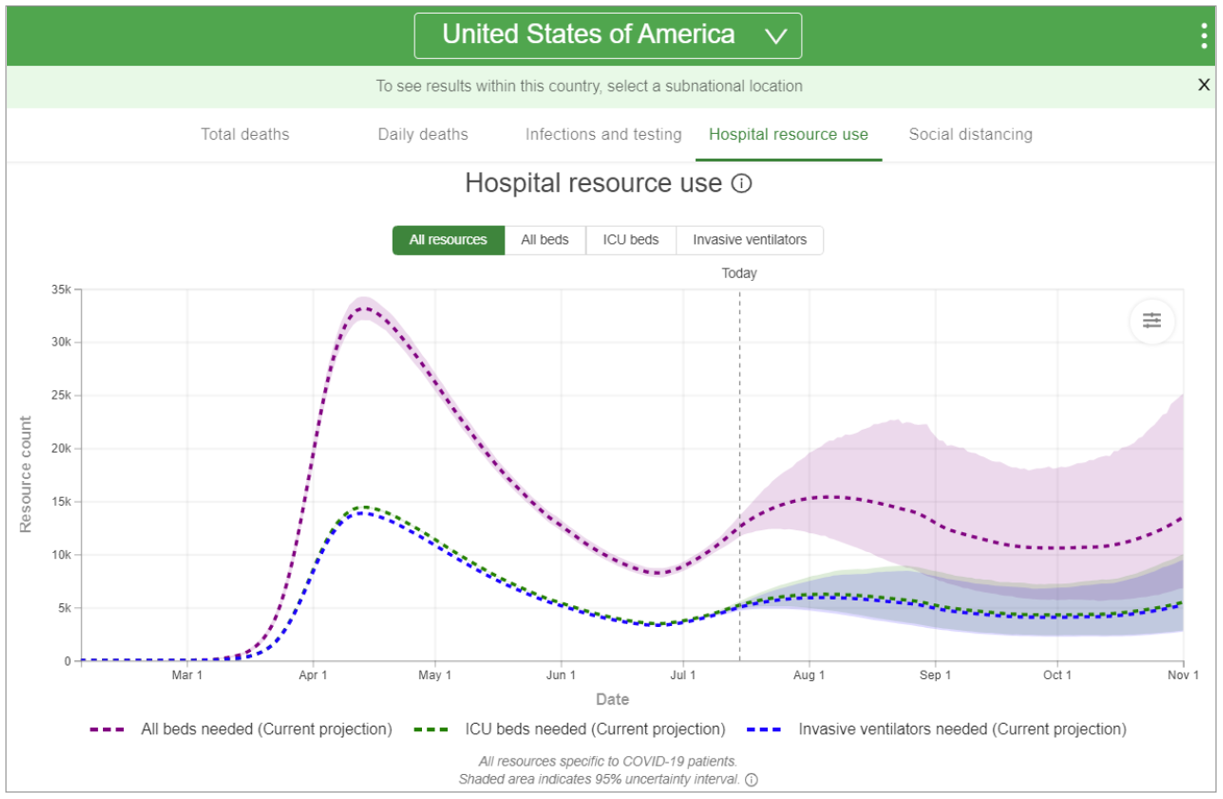
Task: Select the All resources filter
Action: pos(448,240)
